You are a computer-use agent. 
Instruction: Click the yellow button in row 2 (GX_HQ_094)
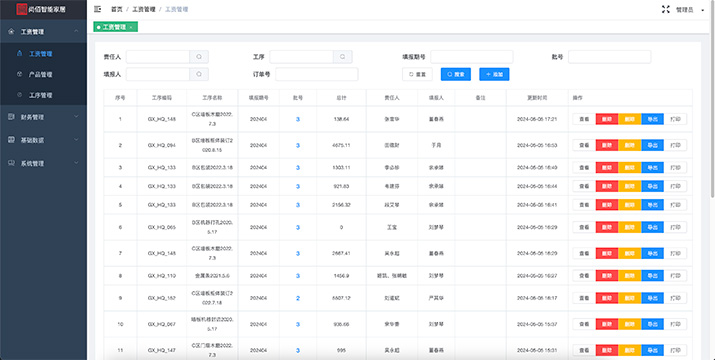pos(630,145)
